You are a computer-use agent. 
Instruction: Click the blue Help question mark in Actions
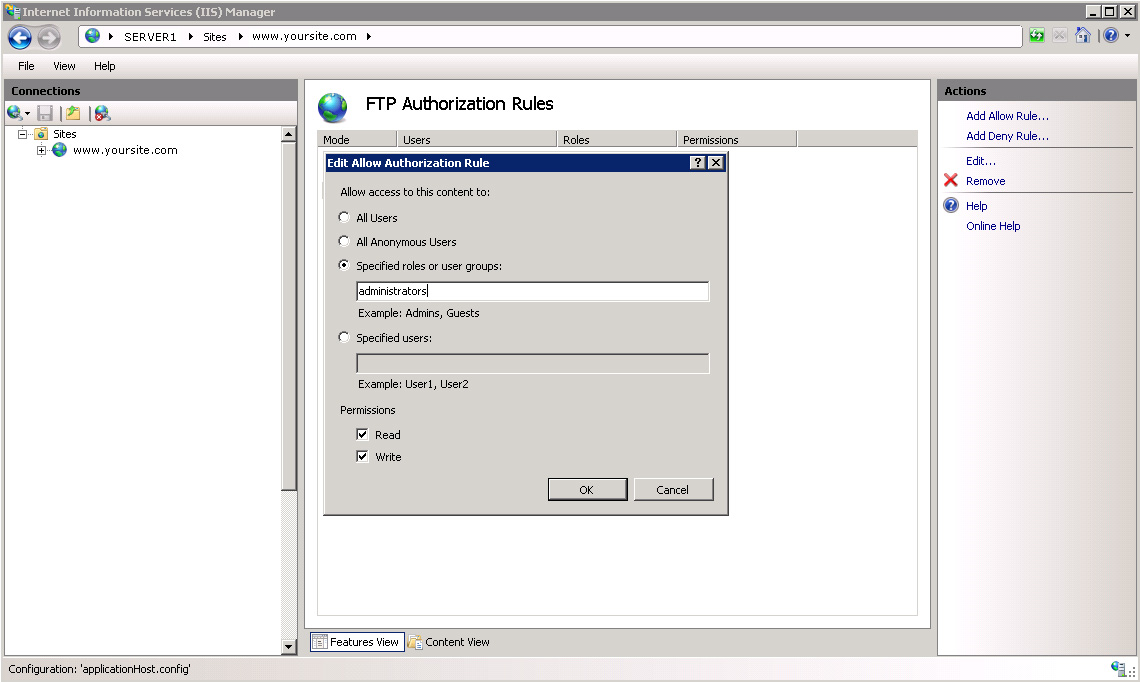pos(951,206)
